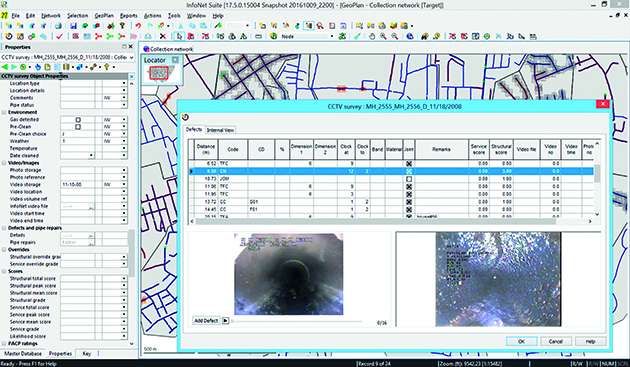Open the Node object type dropdown

[331, 36]
